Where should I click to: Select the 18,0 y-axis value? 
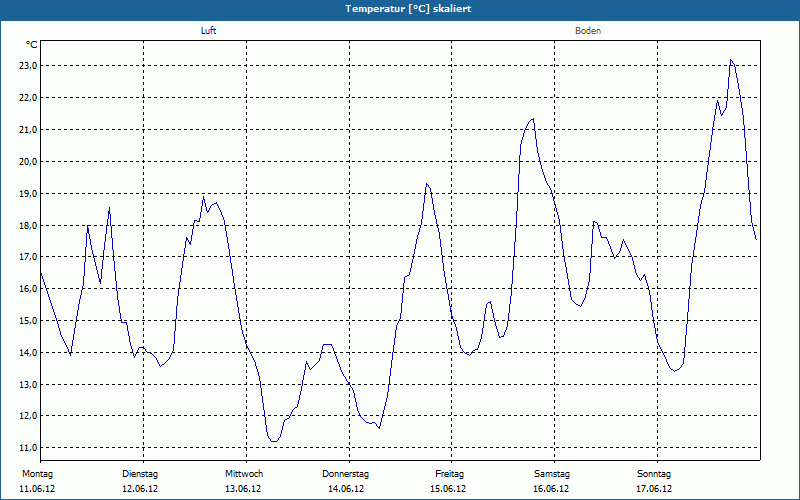[28, 226]
